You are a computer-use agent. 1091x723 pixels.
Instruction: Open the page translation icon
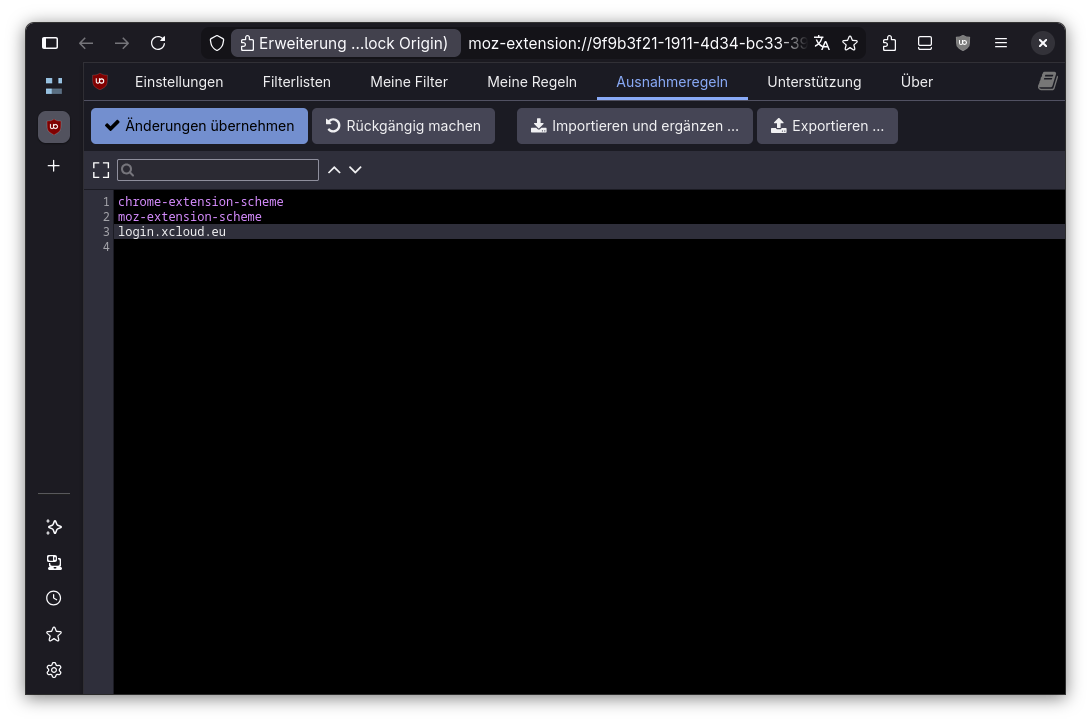(821, 43)
